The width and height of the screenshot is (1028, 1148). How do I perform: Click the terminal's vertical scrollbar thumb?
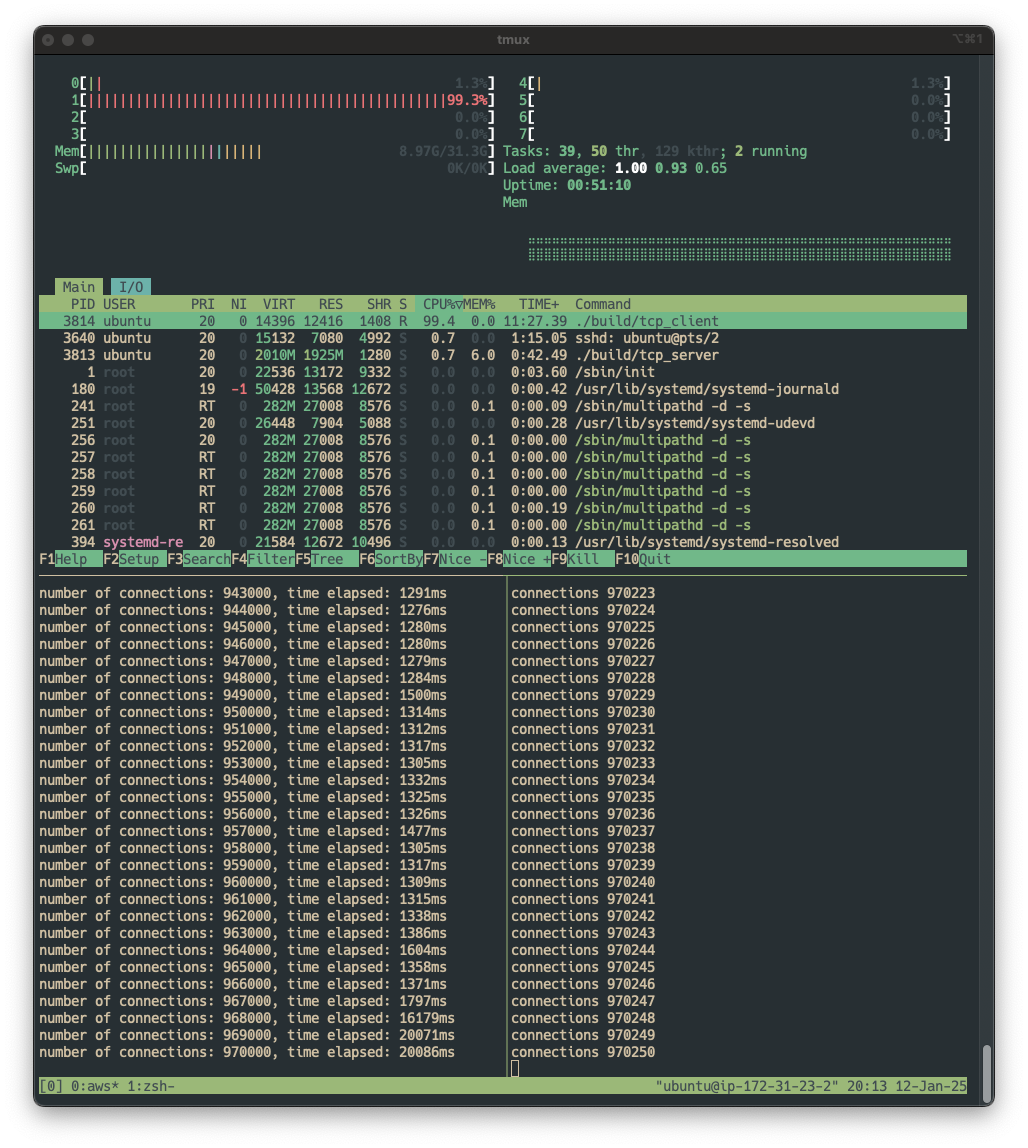(x=987, y=1072)
